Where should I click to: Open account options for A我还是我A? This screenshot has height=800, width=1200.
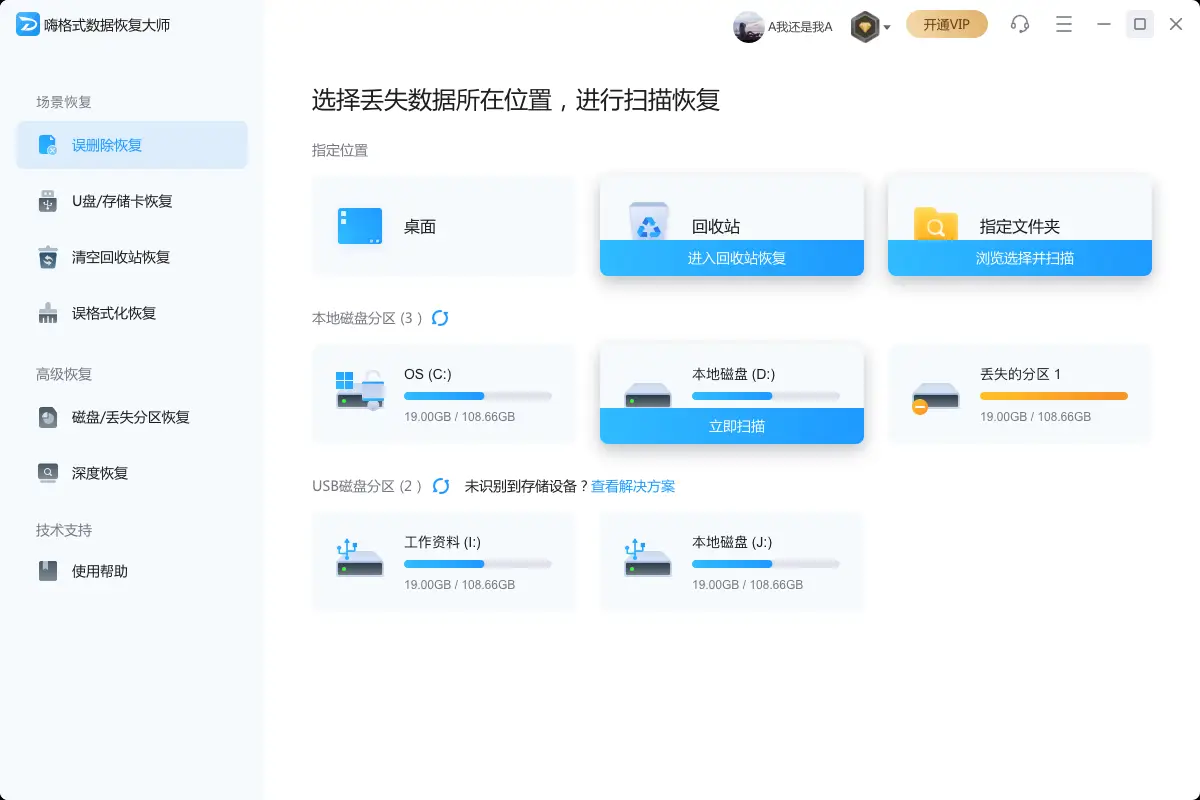(785, 26)
